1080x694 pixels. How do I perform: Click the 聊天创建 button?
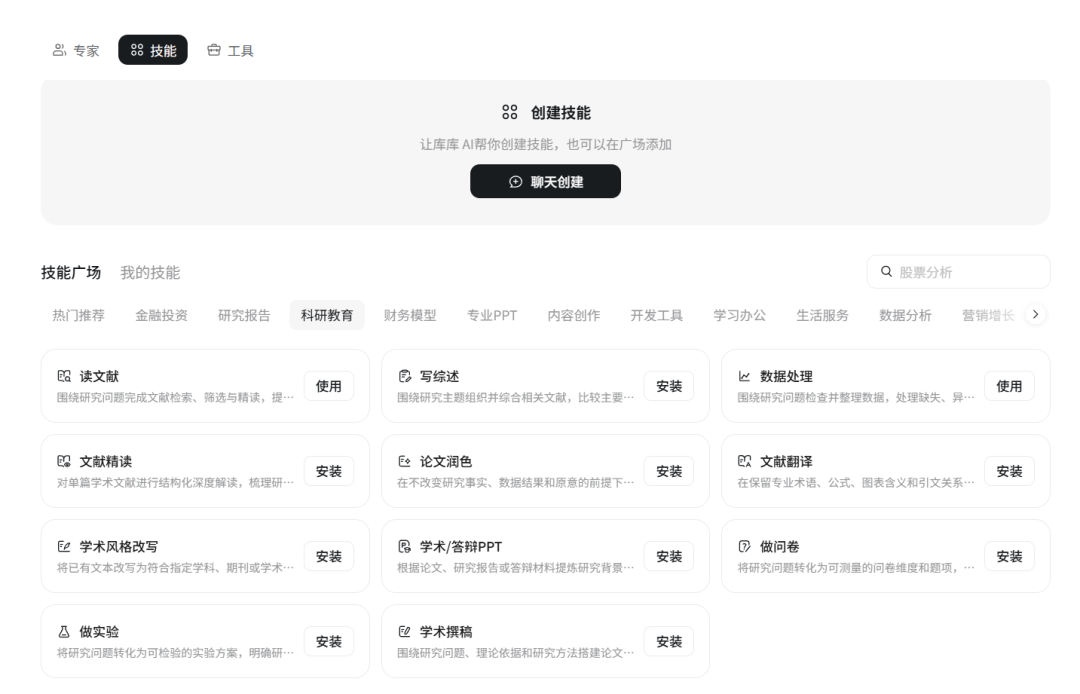click(x=546, y=181)
